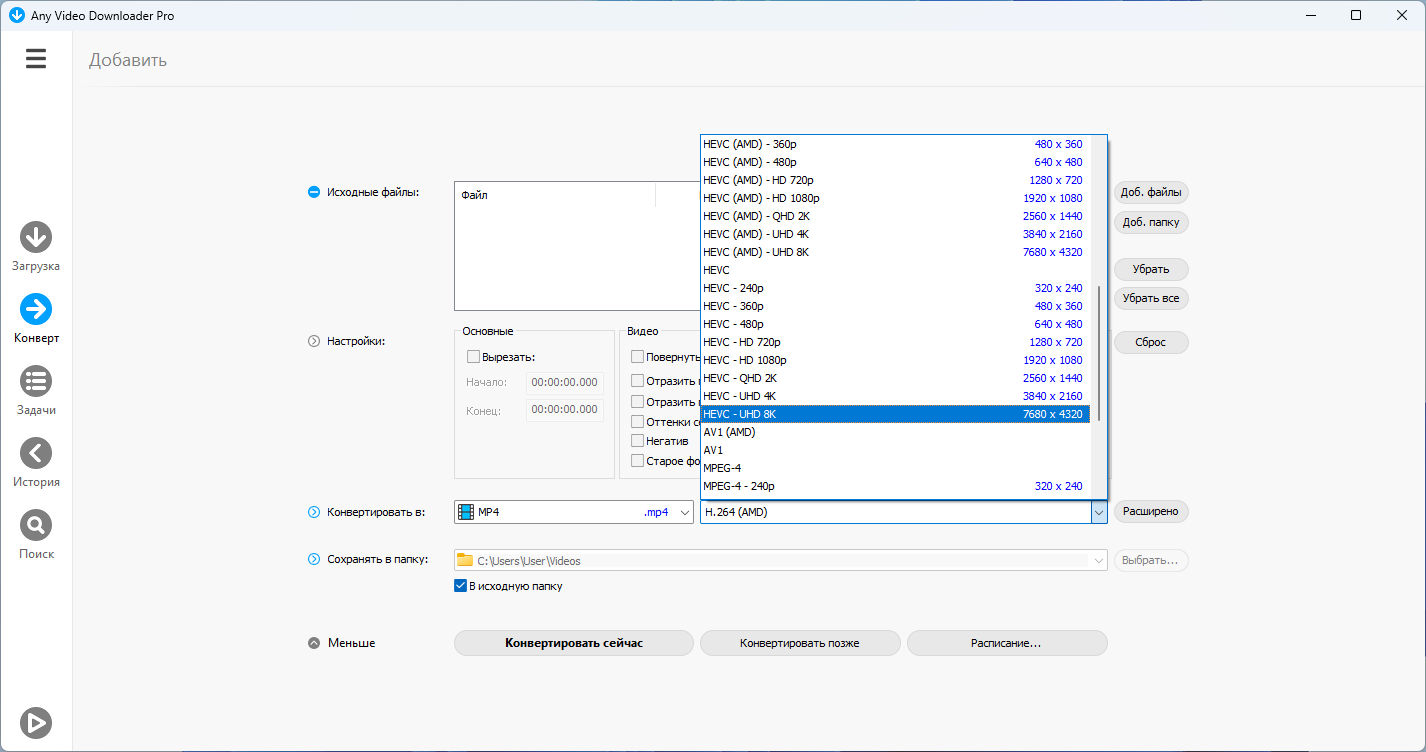Select HEVC - HD 1080p preset
The height and width of the screenshot is (752, 1426).
tap(894, 360)
